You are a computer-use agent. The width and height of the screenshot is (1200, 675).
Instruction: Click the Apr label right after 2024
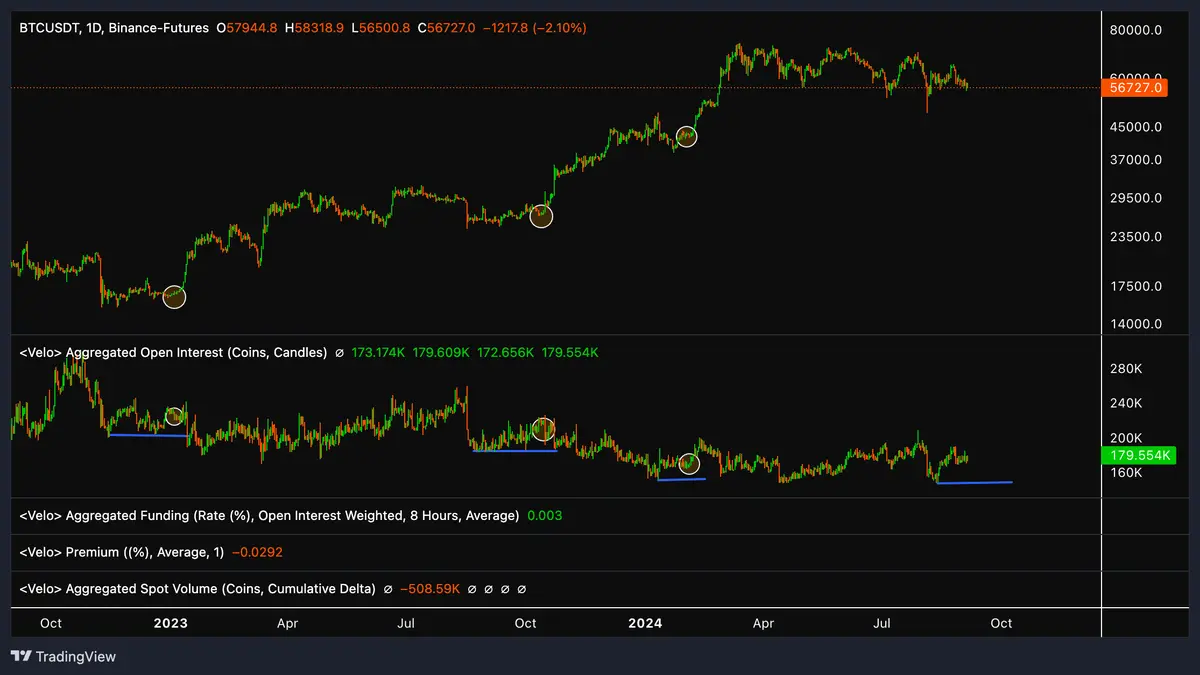(763, 623)
